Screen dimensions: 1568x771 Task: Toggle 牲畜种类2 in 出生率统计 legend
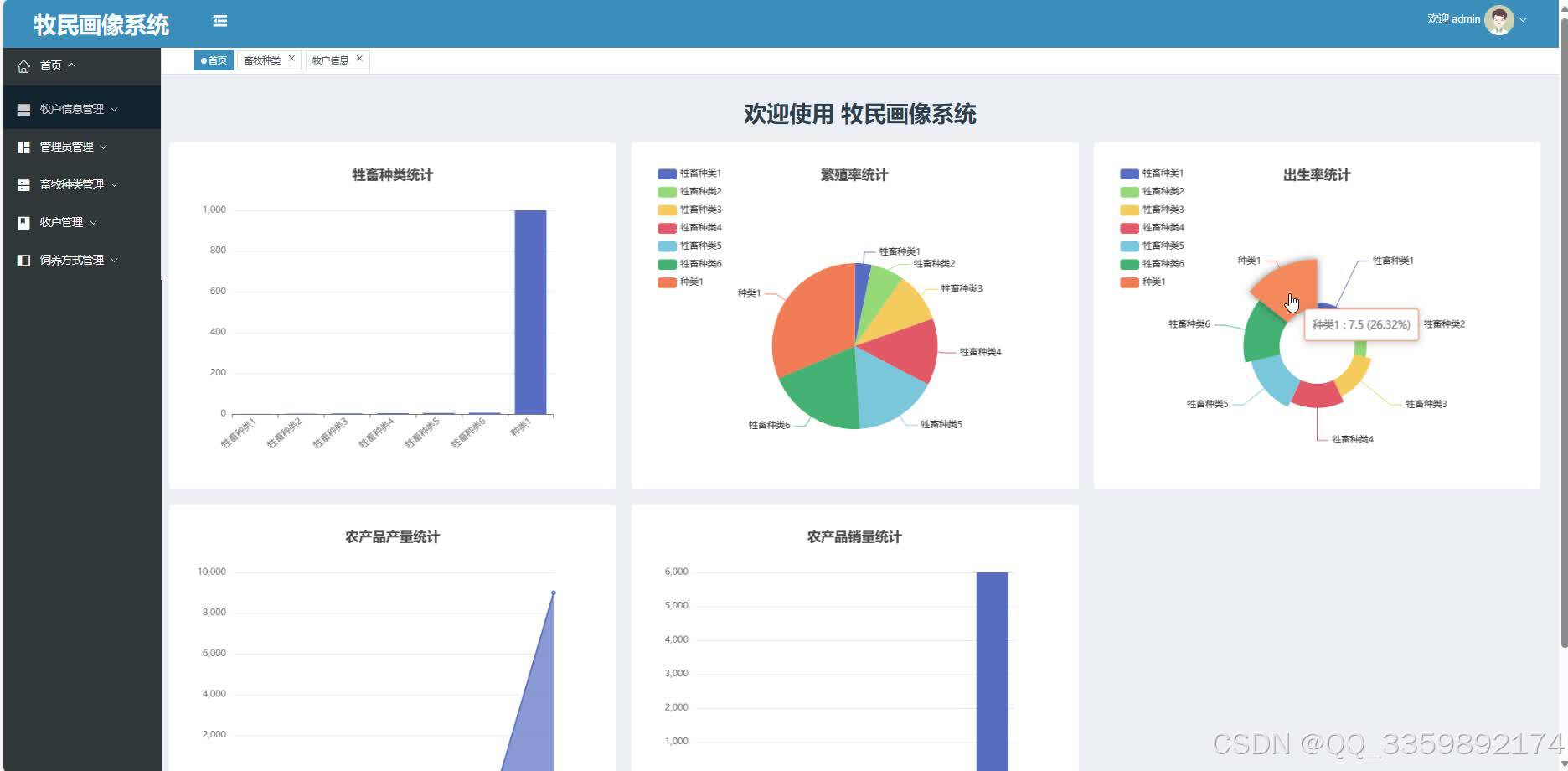coord(1152,192)
